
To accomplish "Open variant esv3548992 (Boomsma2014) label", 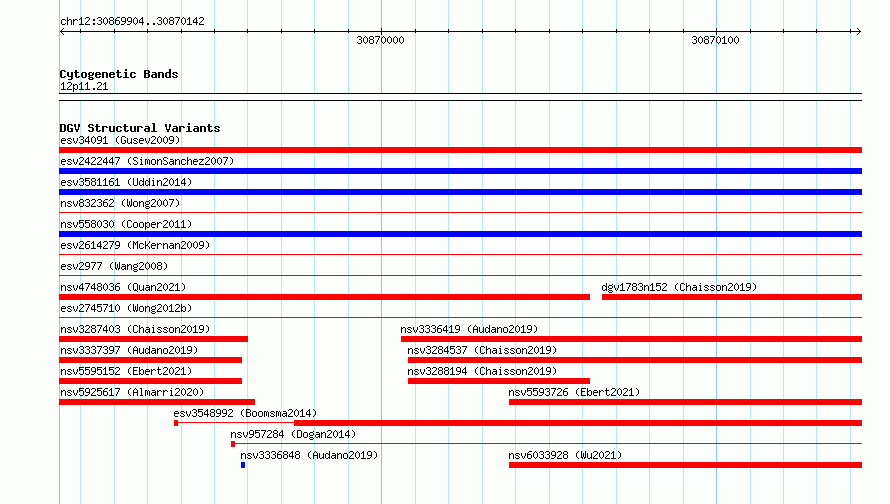I will coord(245,413).
